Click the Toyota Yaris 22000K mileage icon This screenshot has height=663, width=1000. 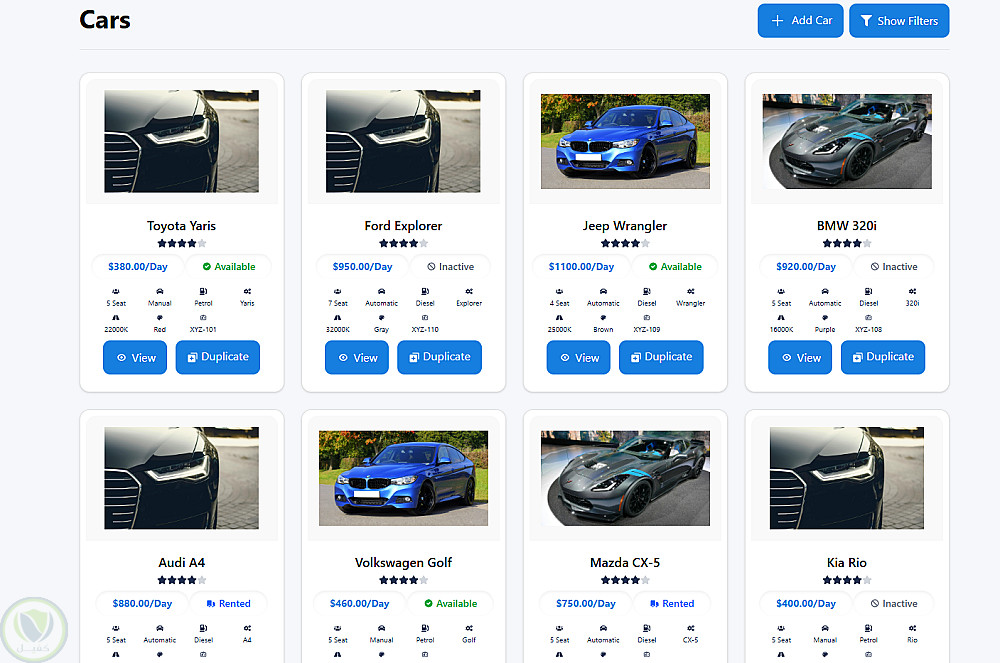(x=115, y=317)
